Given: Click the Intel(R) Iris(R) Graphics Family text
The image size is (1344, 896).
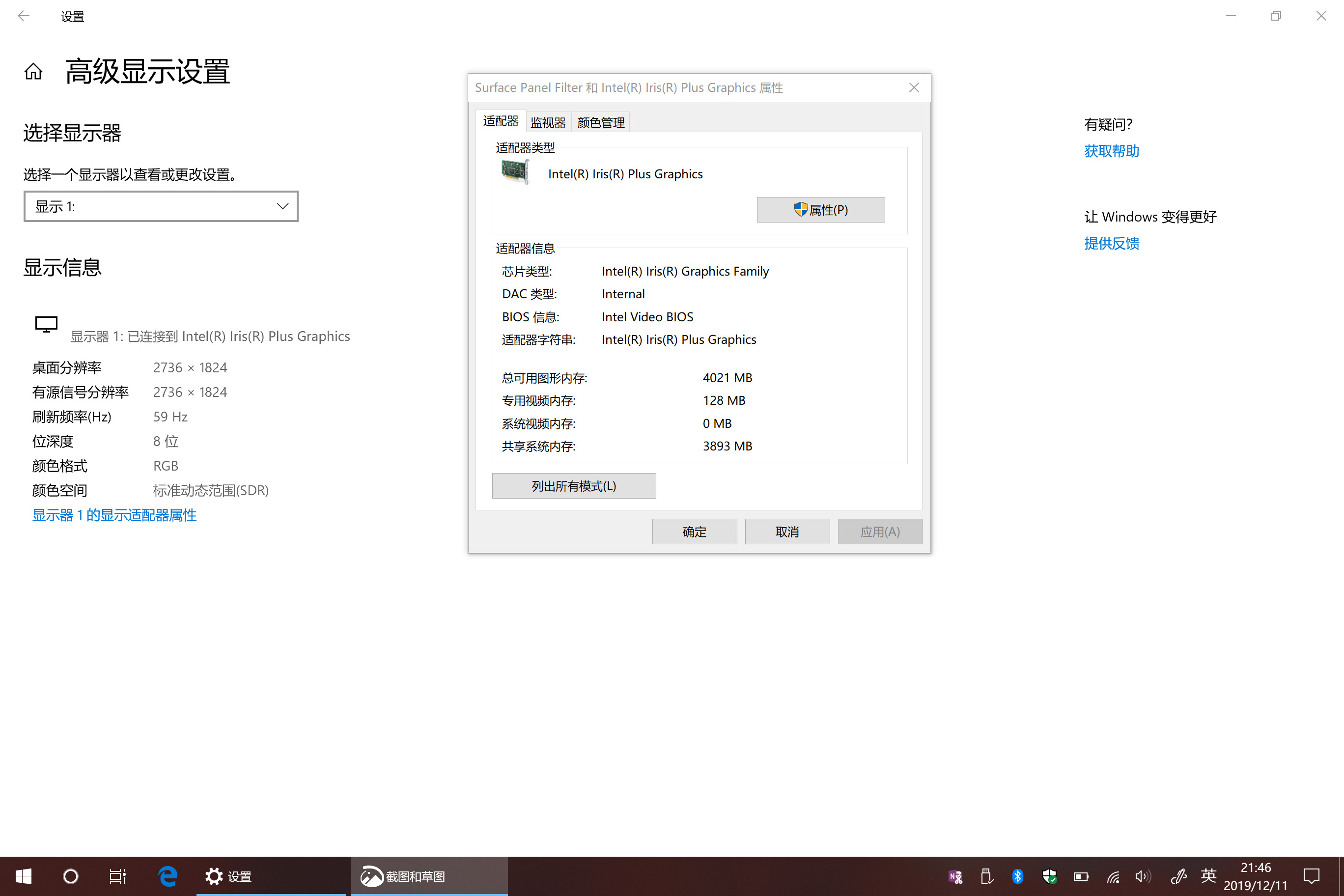Looking at the screenshot, I should (685, 272).
